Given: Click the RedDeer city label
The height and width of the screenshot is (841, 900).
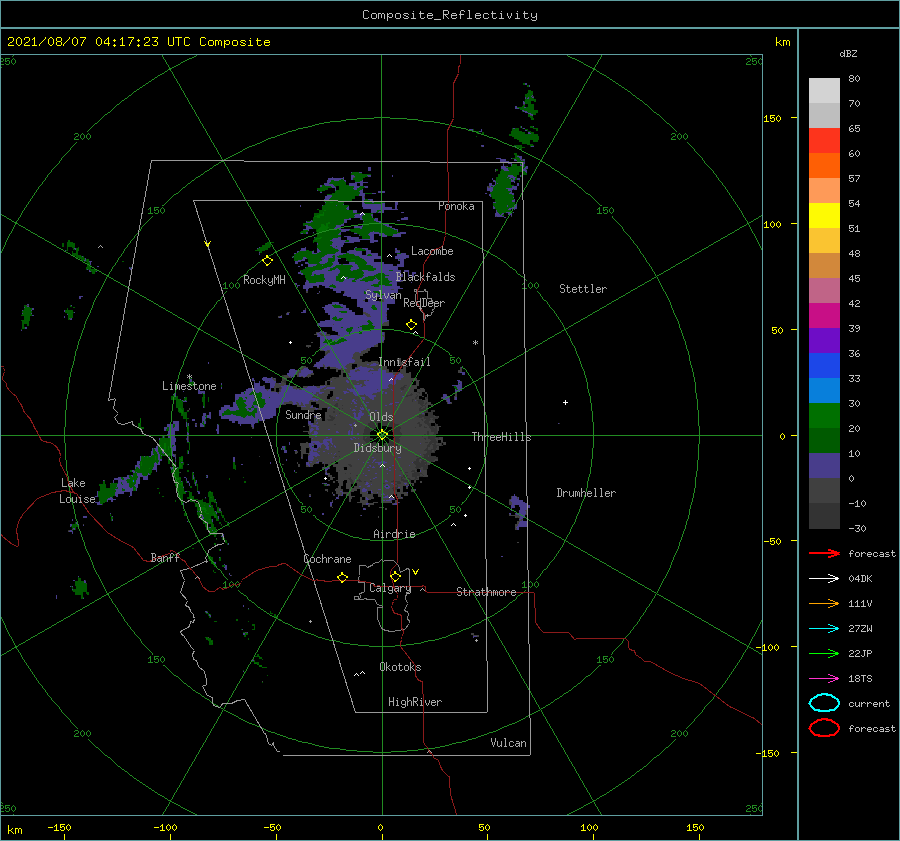Looking at the screenshot, I should coord(424,303).
